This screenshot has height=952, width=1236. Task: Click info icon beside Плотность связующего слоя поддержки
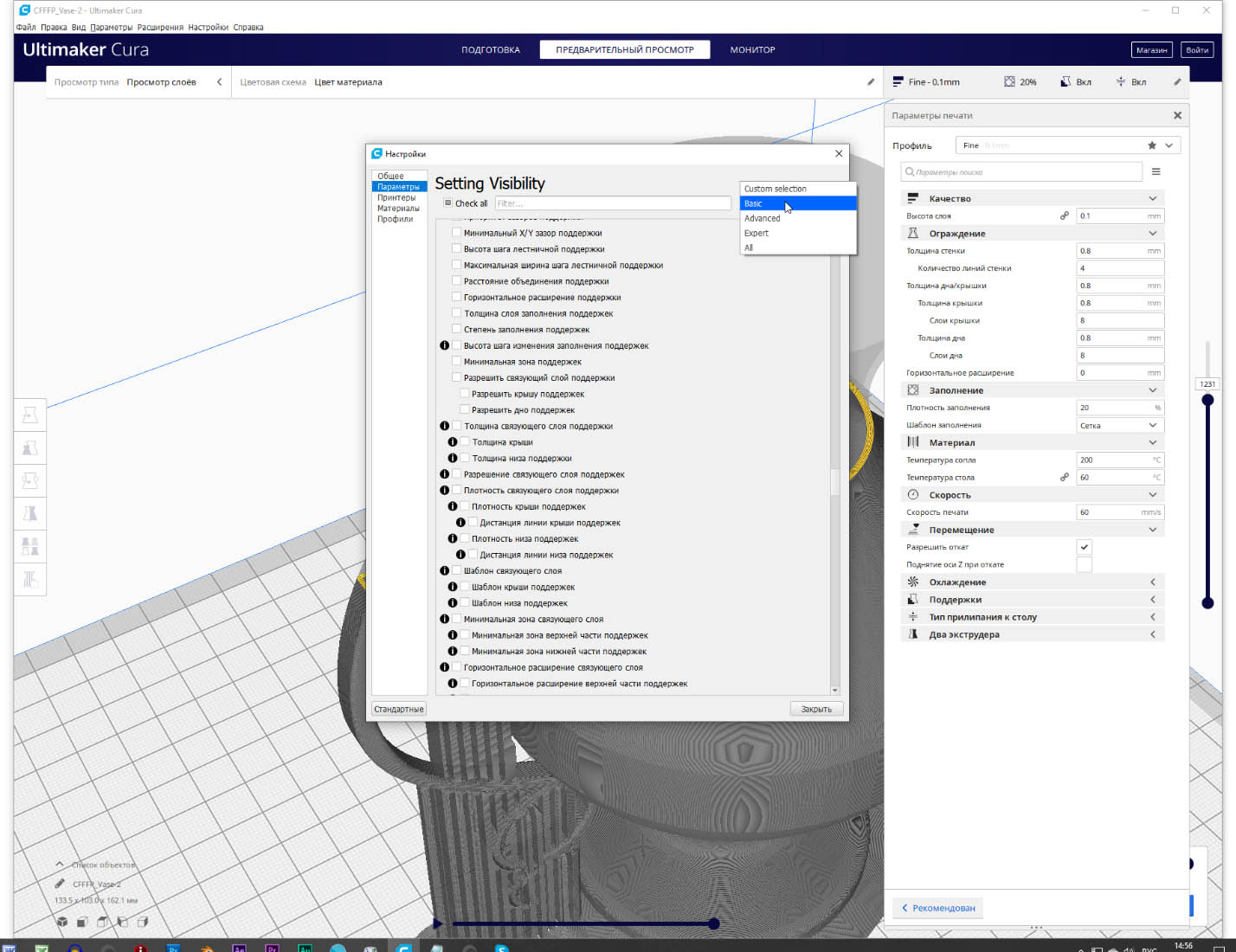click(444, 491)
